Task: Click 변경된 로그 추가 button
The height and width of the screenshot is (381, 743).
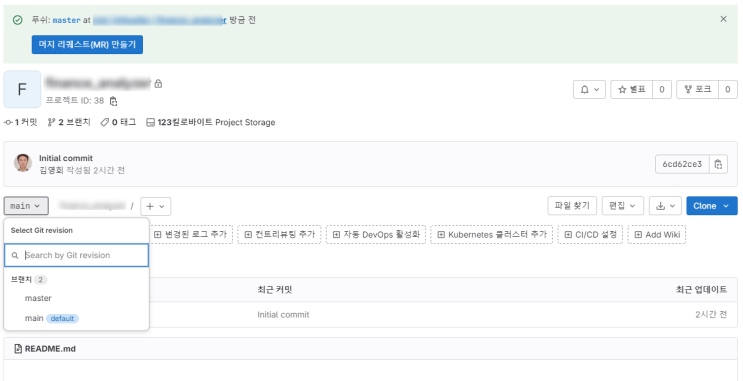Action: coord(190,235)
